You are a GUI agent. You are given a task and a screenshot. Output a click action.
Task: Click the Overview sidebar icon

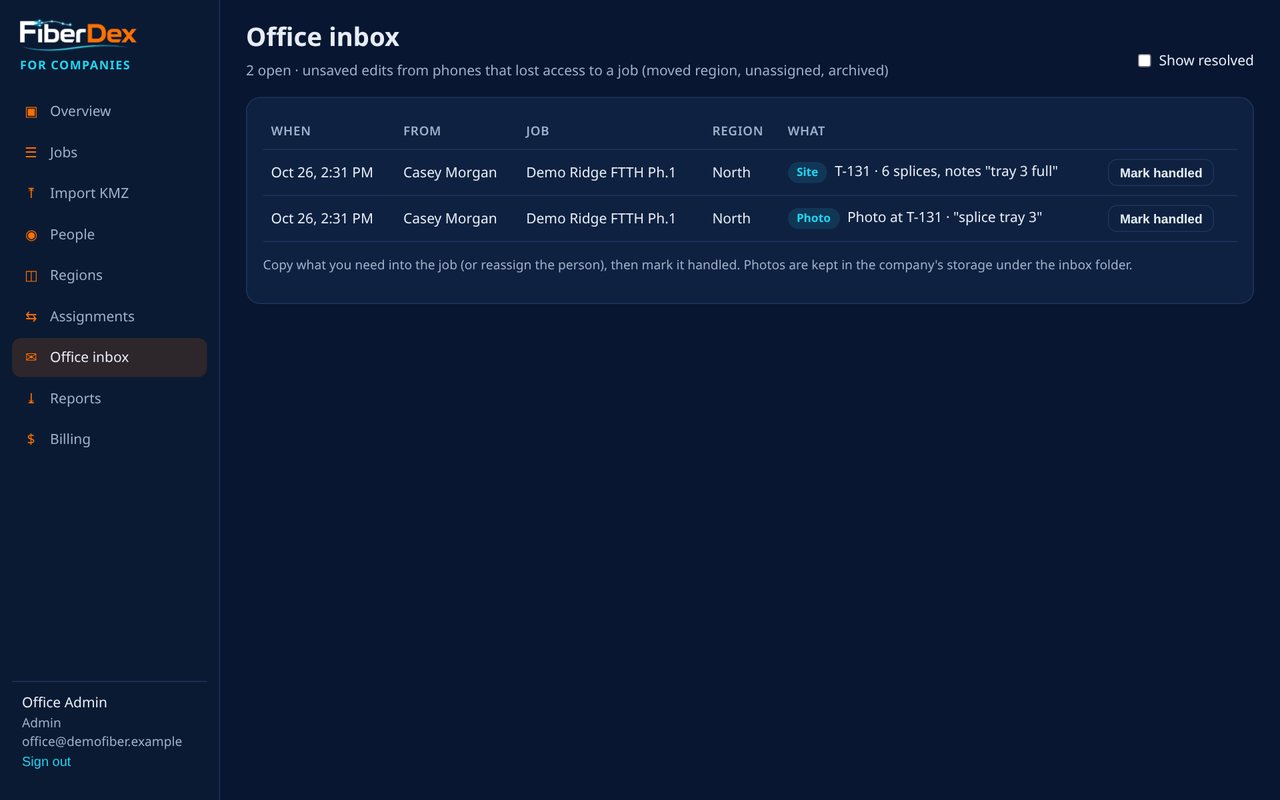tap(31, 111)
